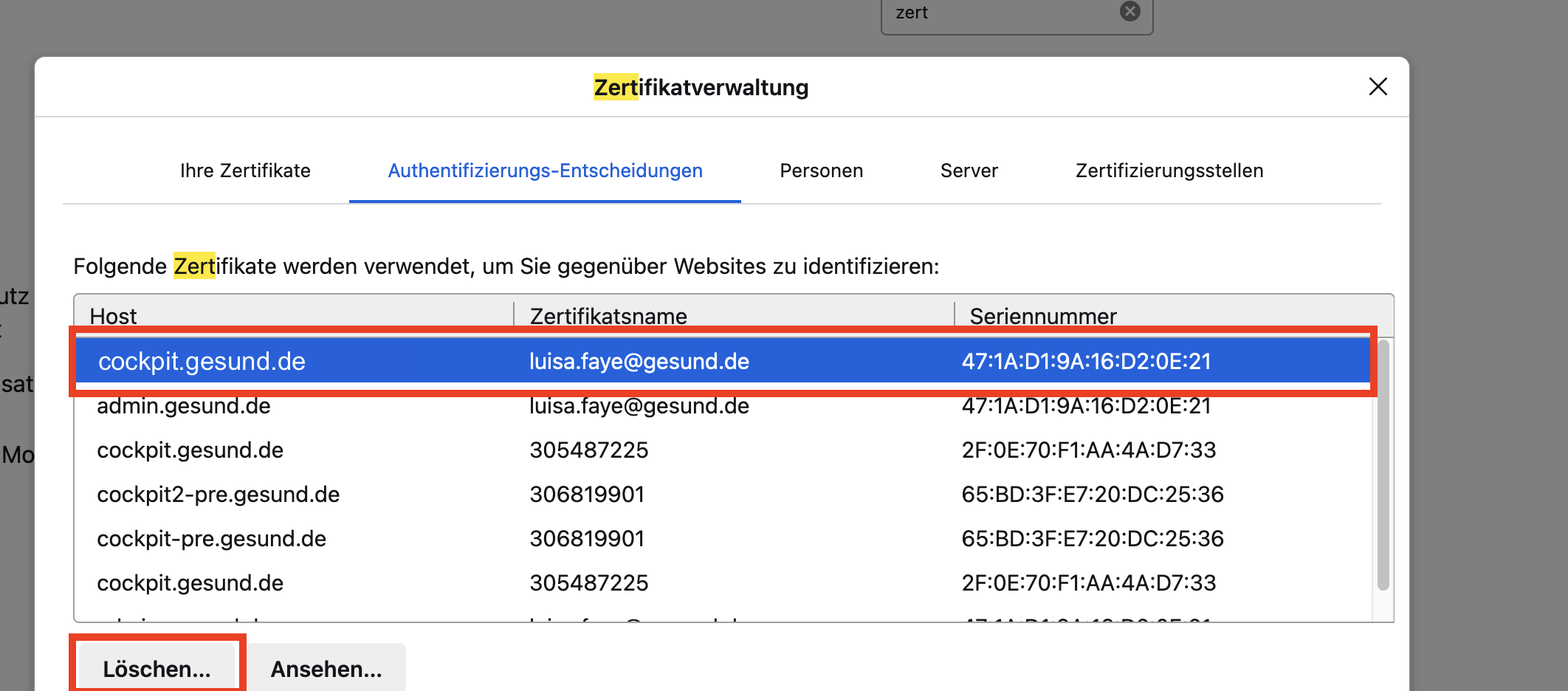Focus the settings search field containing 'zert'
Viewport: 1568px width, 691px height.
click(x=1004, y=13)
